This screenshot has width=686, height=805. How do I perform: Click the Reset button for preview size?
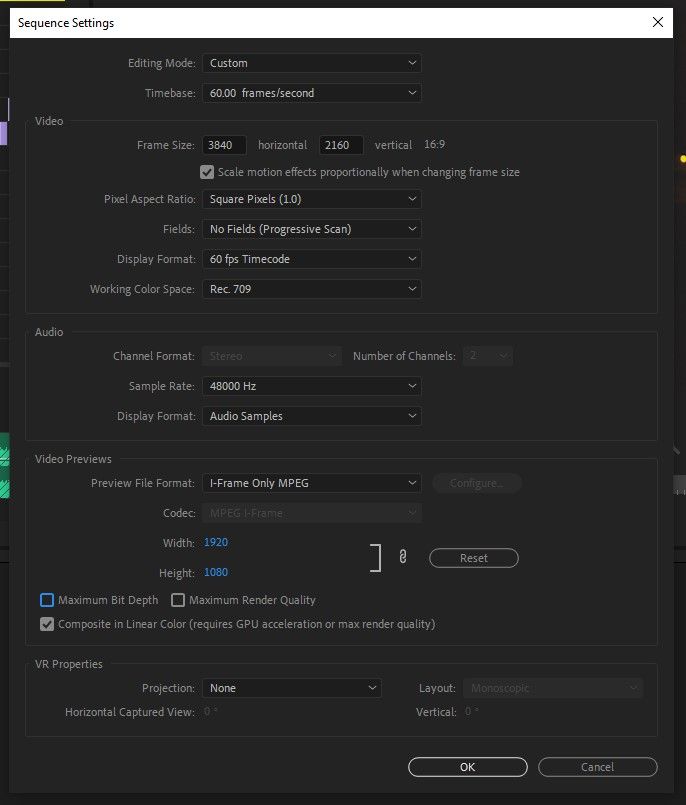pyautogui.click(x=474, y=558)
